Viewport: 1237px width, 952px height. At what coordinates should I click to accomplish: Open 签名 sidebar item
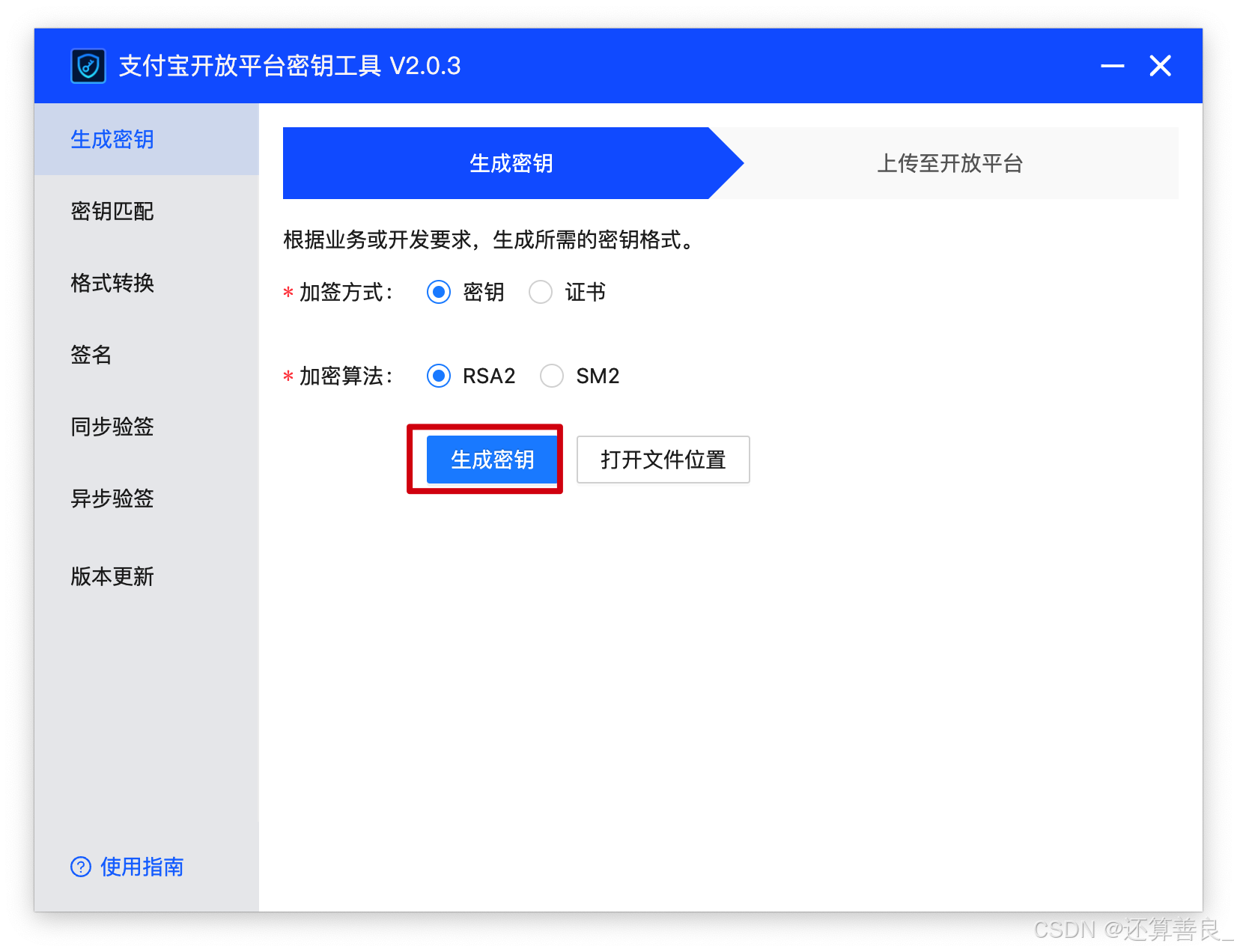tap(147, 355)
